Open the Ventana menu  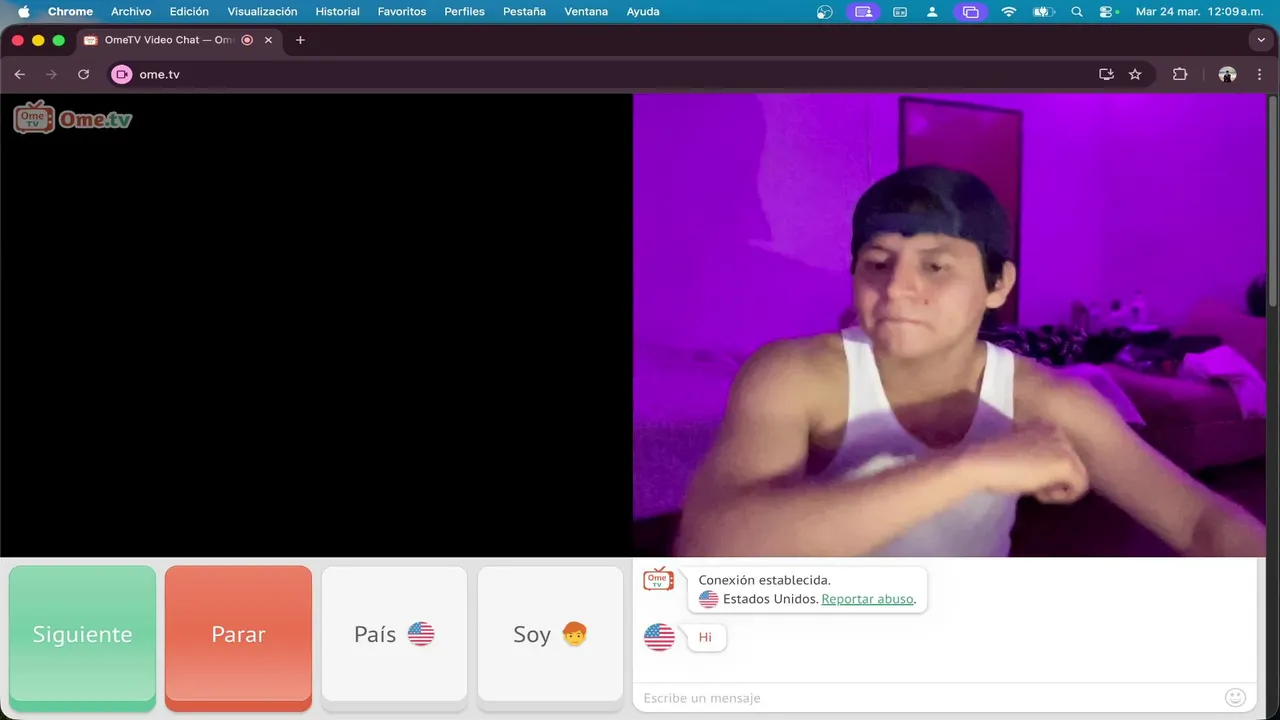(x=586, y=12)
